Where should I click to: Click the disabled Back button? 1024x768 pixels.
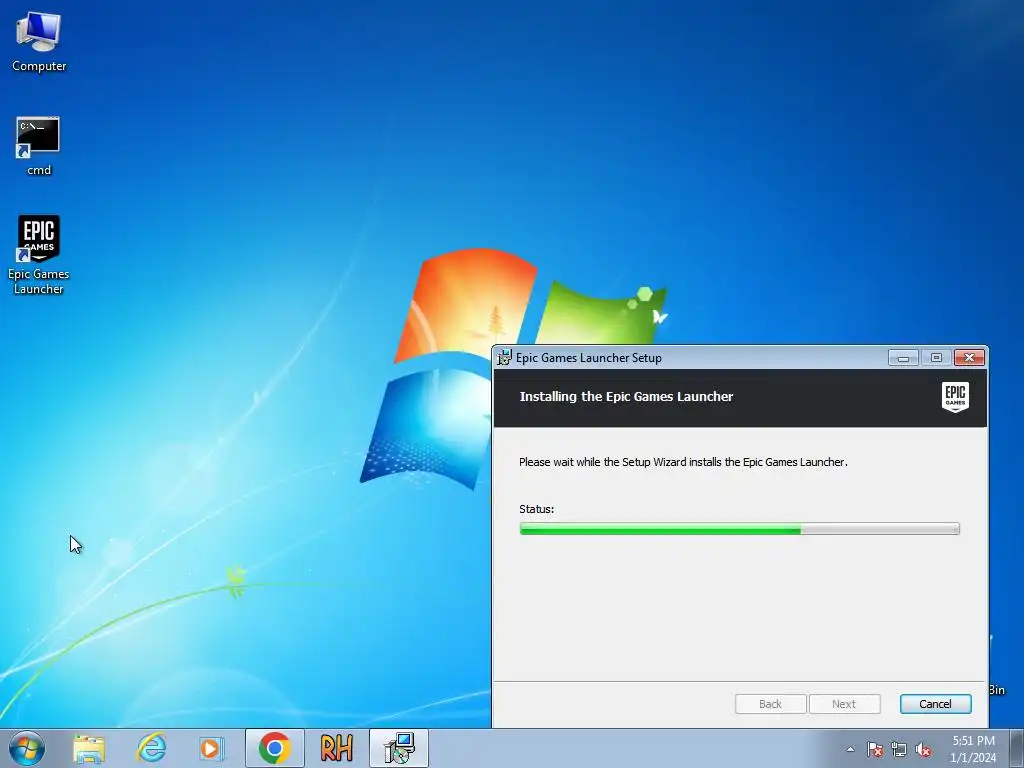tap(771, 704)
